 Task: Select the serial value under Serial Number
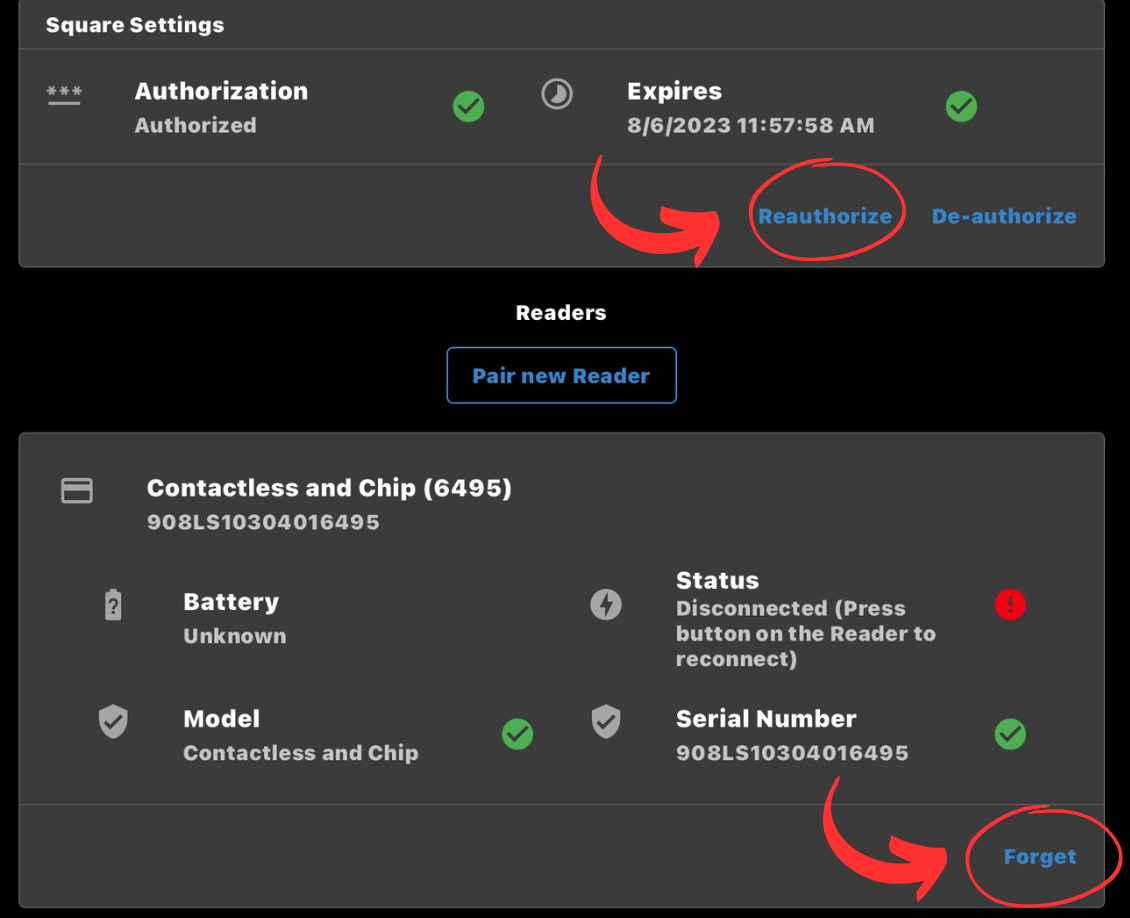[792, 753]
